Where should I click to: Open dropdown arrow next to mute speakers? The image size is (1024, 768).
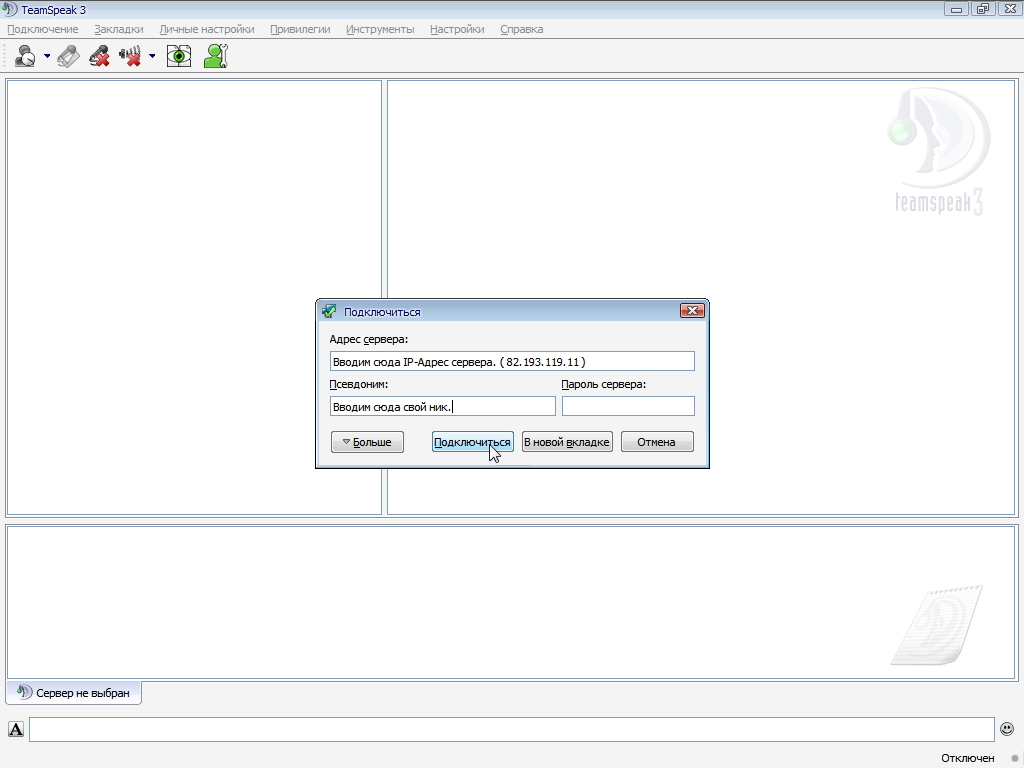click(x=152, y=56)
